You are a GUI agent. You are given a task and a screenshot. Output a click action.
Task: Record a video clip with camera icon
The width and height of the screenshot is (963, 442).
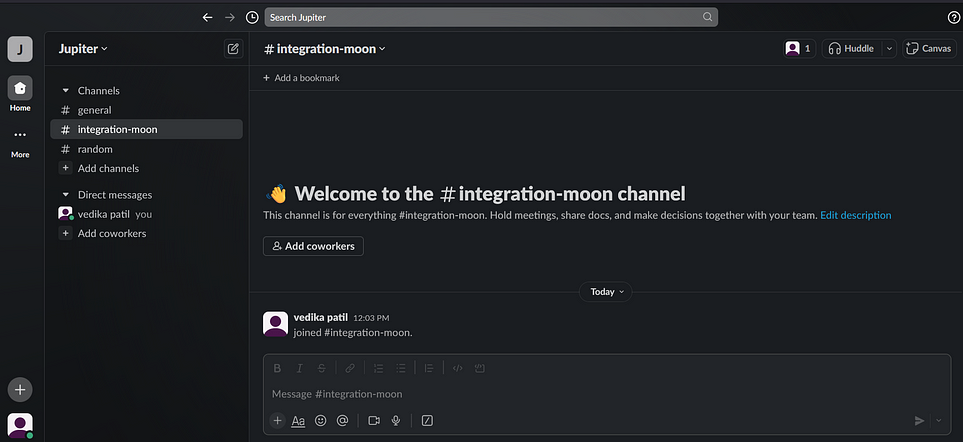pos(374,421)
